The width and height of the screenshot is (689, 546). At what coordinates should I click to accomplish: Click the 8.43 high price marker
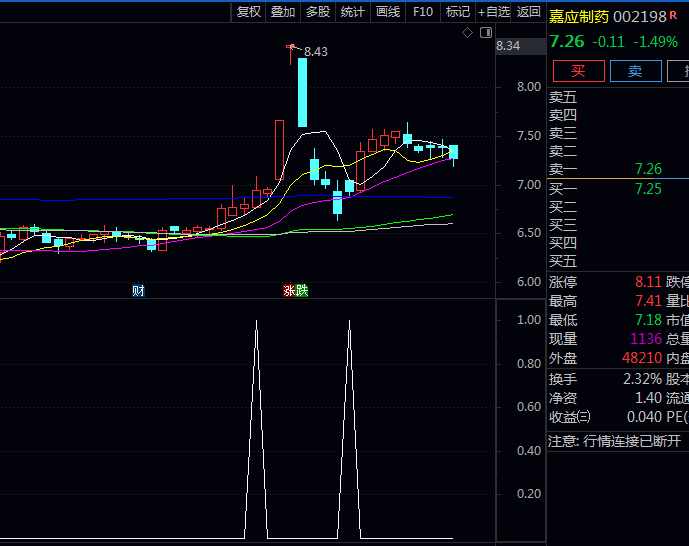tap(315, 51)
